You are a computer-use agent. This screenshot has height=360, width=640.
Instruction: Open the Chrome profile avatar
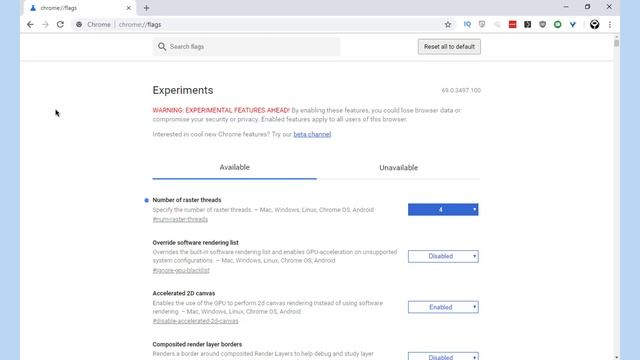594,24
